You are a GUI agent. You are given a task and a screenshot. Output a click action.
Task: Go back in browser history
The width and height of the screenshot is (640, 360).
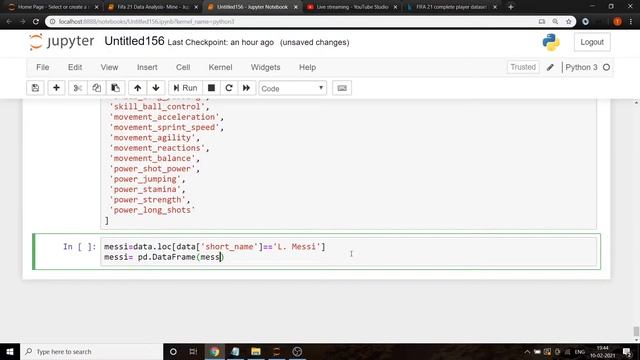coord(9,22)
